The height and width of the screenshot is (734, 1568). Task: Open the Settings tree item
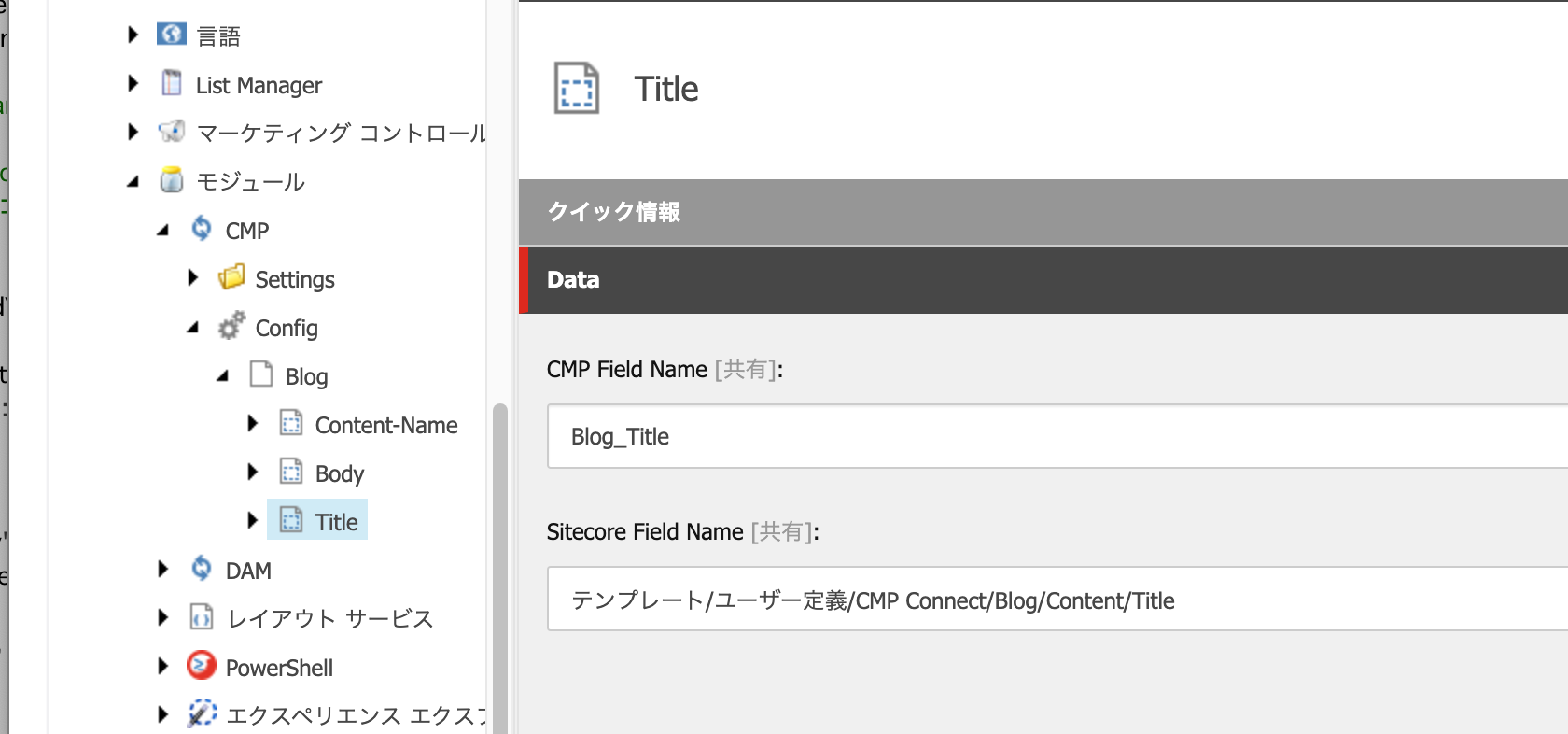(295, 279)
